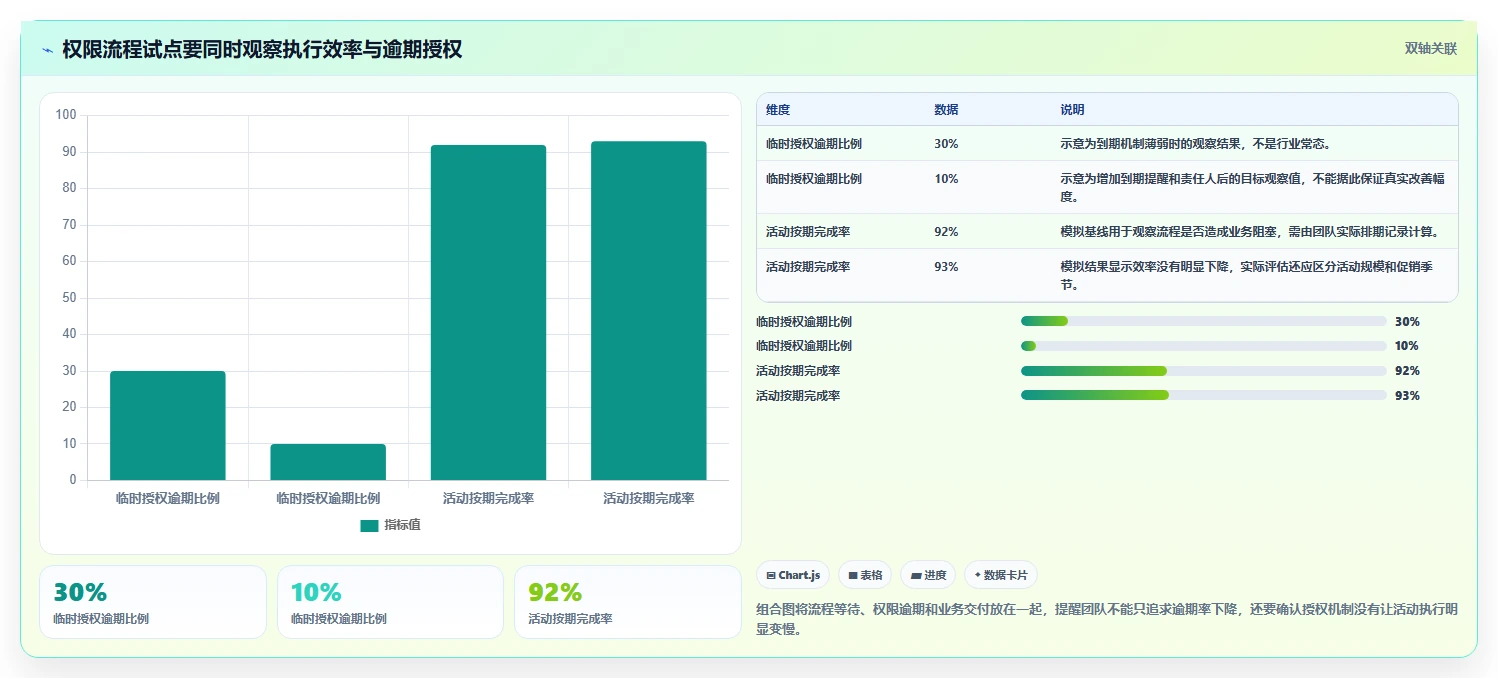Toggle the 指标值 legend color box
This screenshot has height=678, width=1498.
click(x=369, y=525)
